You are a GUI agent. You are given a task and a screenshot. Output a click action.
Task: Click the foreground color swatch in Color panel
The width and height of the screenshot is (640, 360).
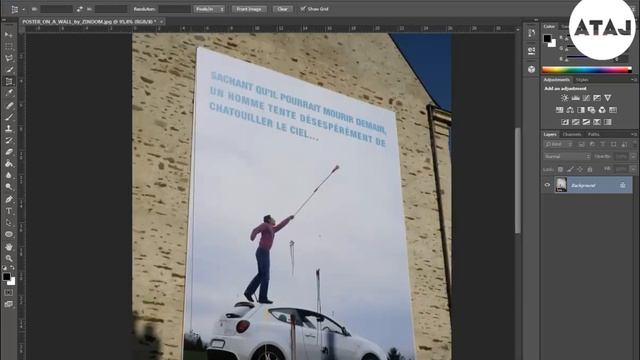click(547, 38)
